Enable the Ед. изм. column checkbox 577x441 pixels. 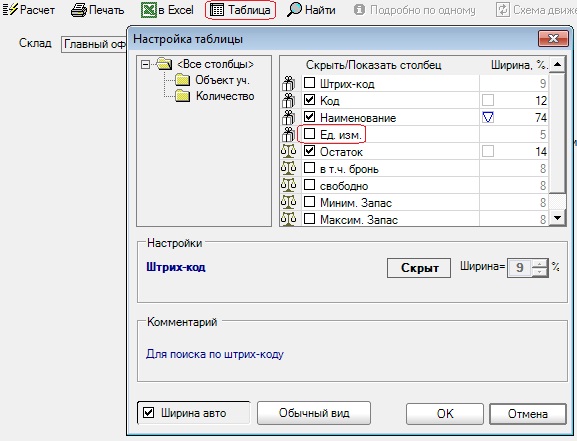[x=309, y=134]
